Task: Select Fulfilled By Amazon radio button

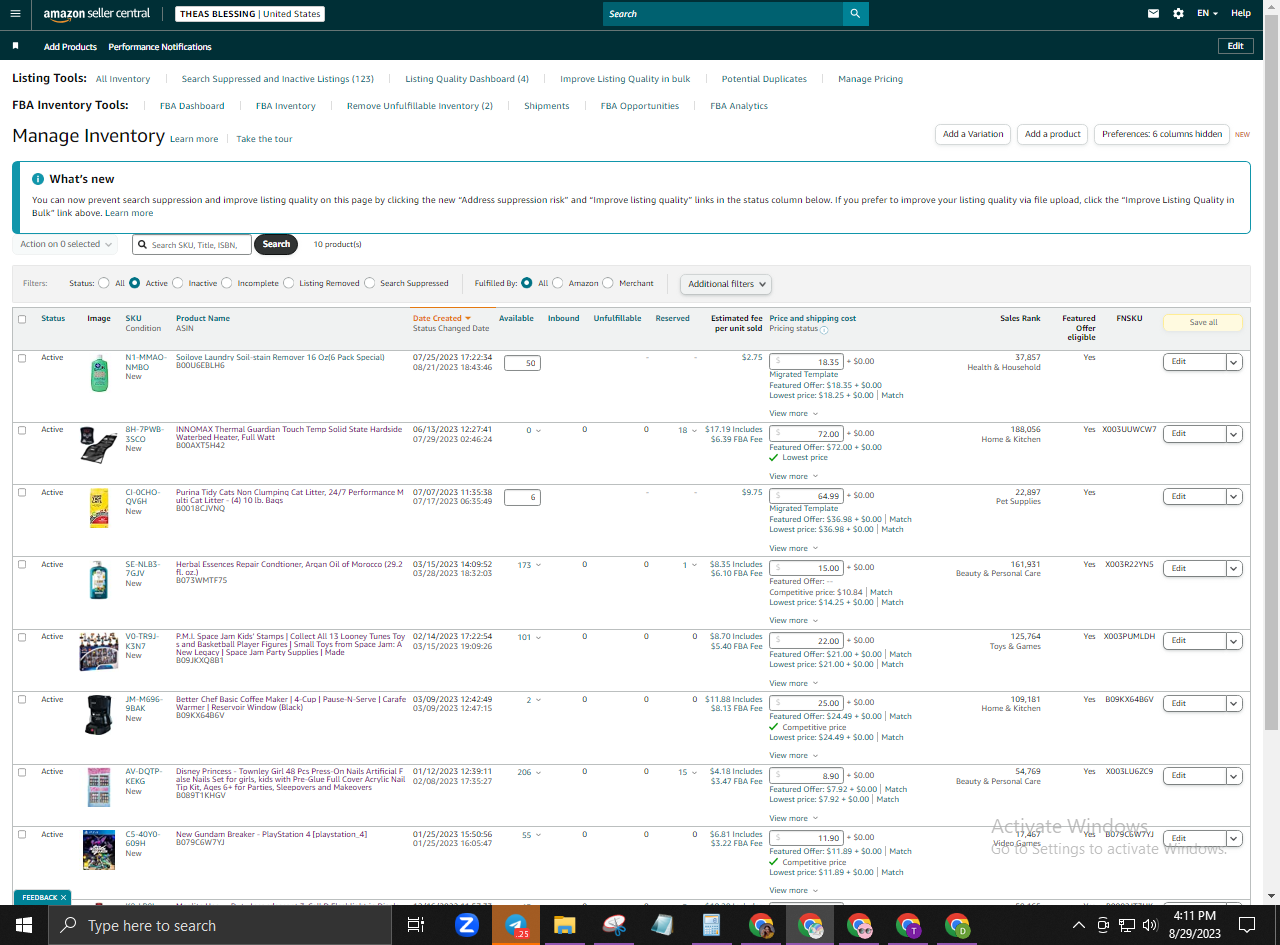Action: (x=558, y=283)
